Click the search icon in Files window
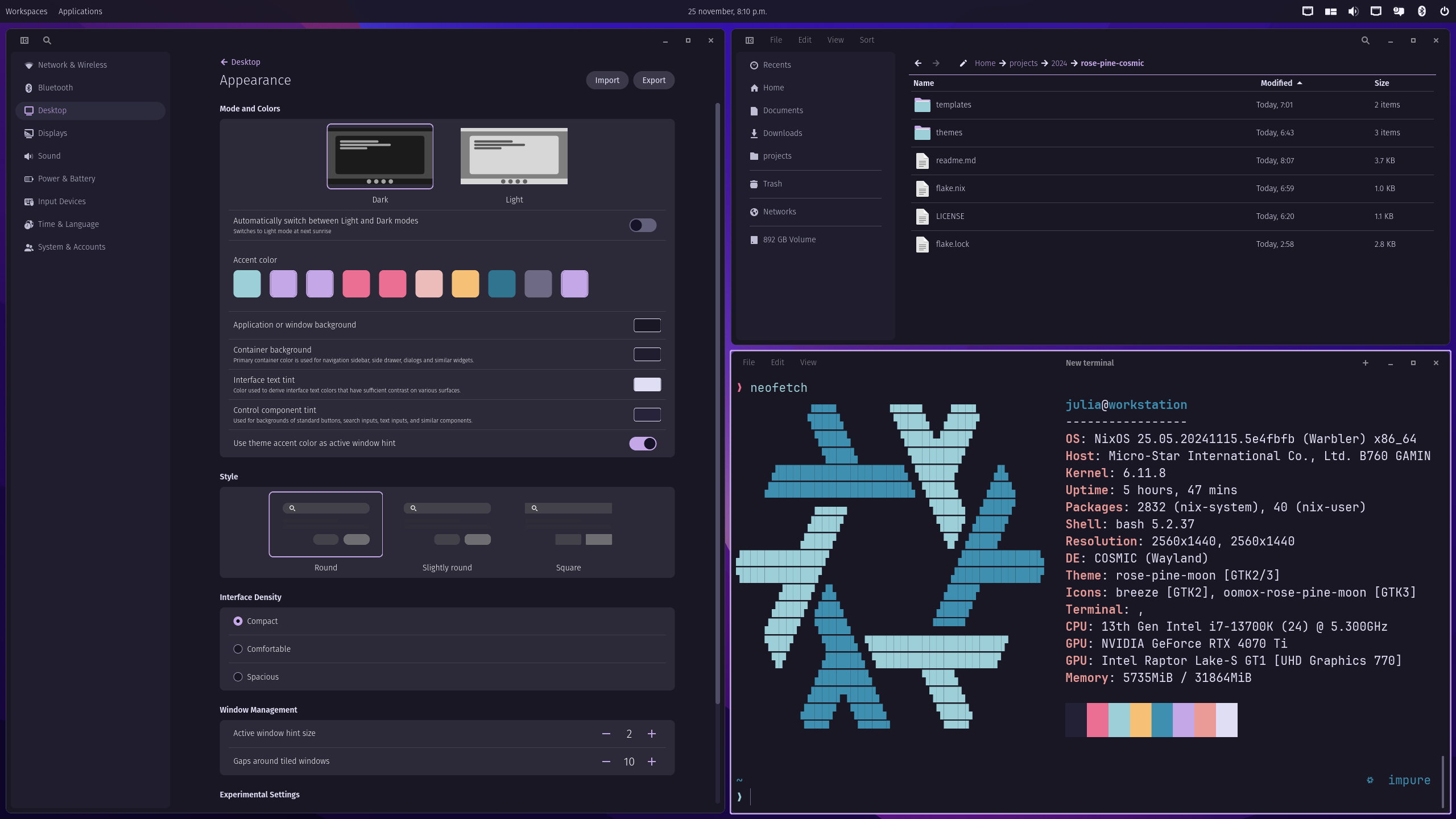The width and height of the screenshot is (1456, 819). pos(1365,40)
